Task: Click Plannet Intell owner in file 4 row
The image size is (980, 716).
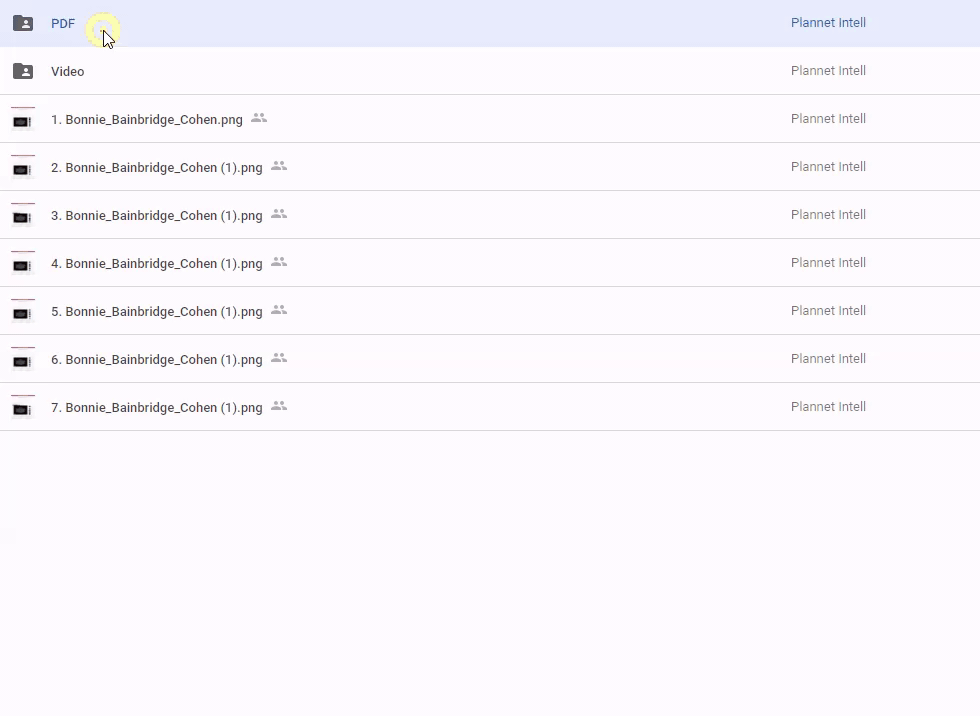Action: pos(828,263)
